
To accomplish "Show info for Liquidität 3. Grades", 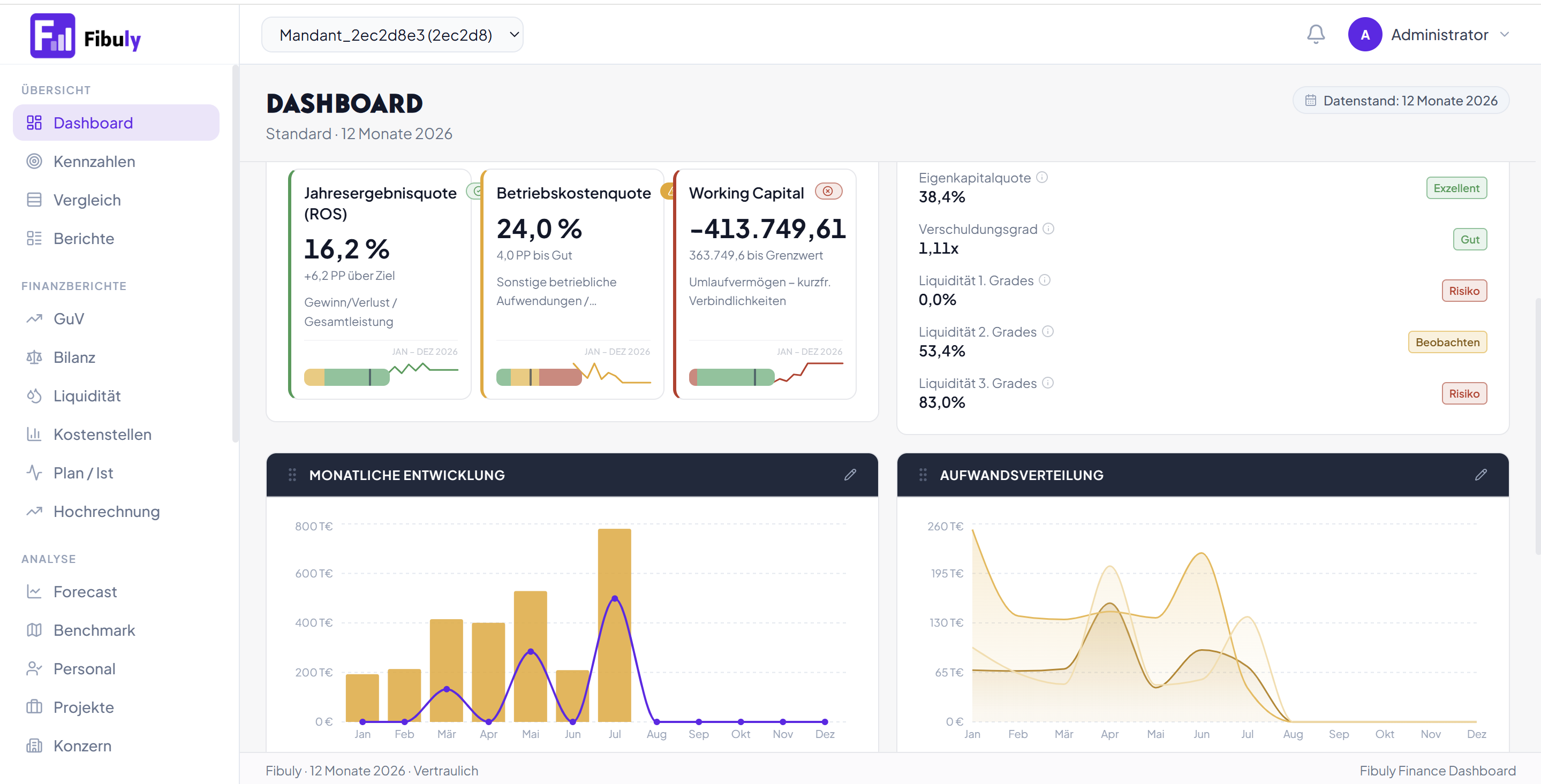I will click(1047, 383).
